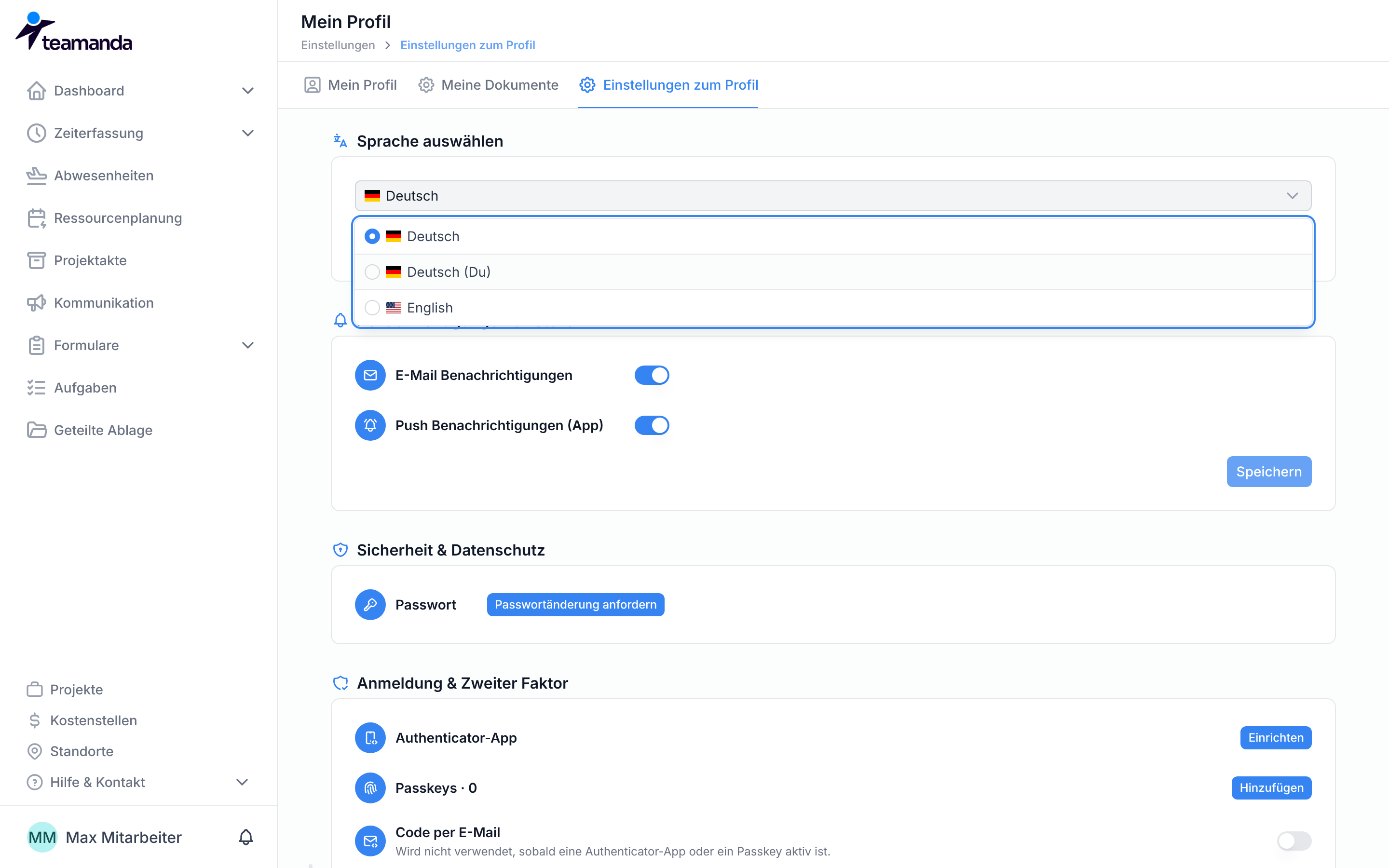Click the Passwort key icon

(370, 605)
